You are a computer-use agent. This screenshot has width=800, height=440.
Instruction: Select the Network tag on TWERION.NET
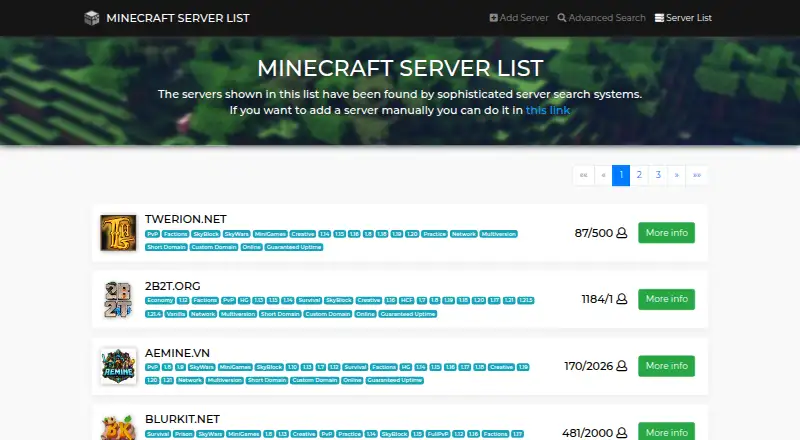(x=464, y=234)
